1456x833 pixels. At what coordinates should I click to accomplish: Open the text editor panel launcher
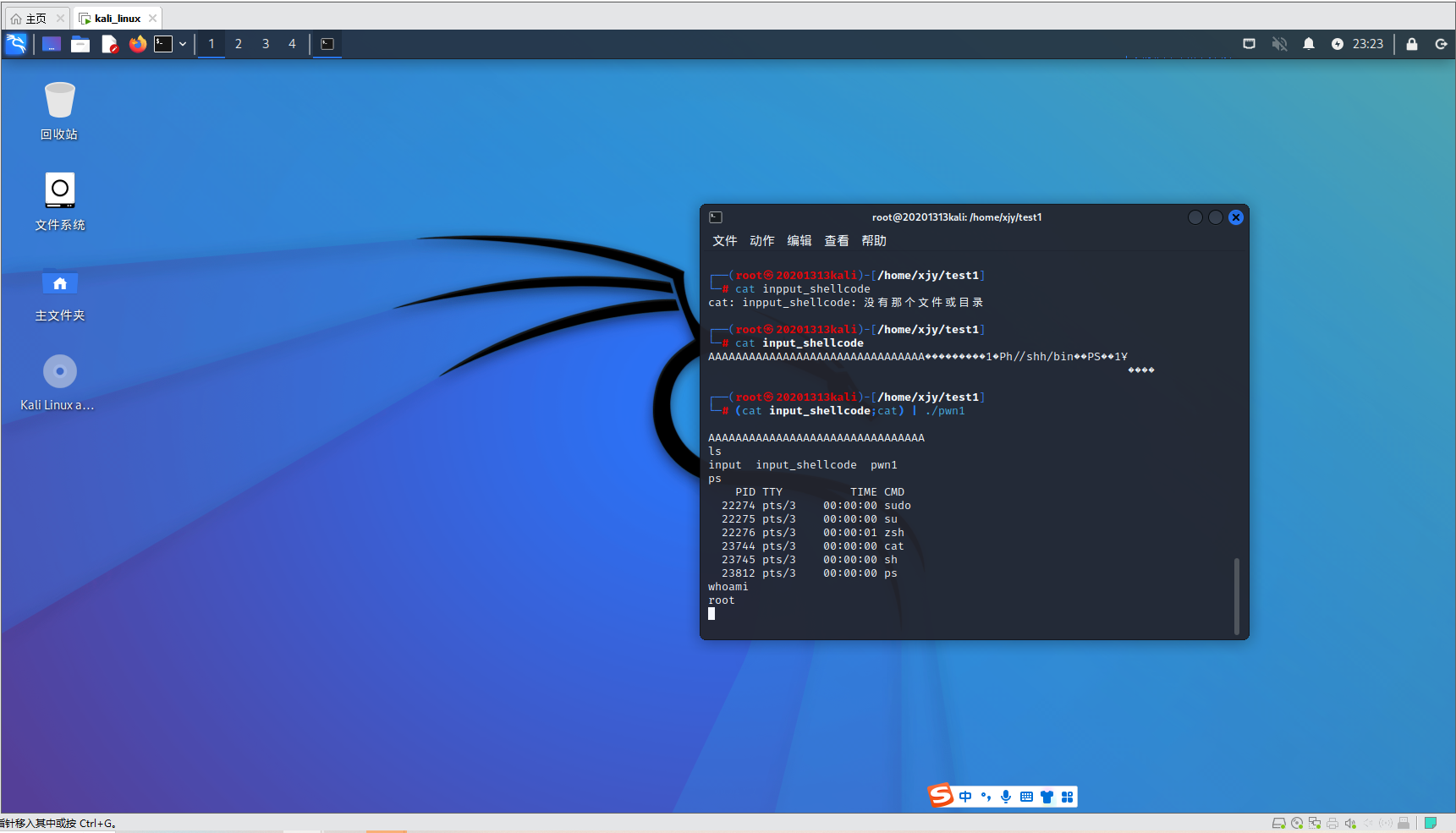[109, 44]
